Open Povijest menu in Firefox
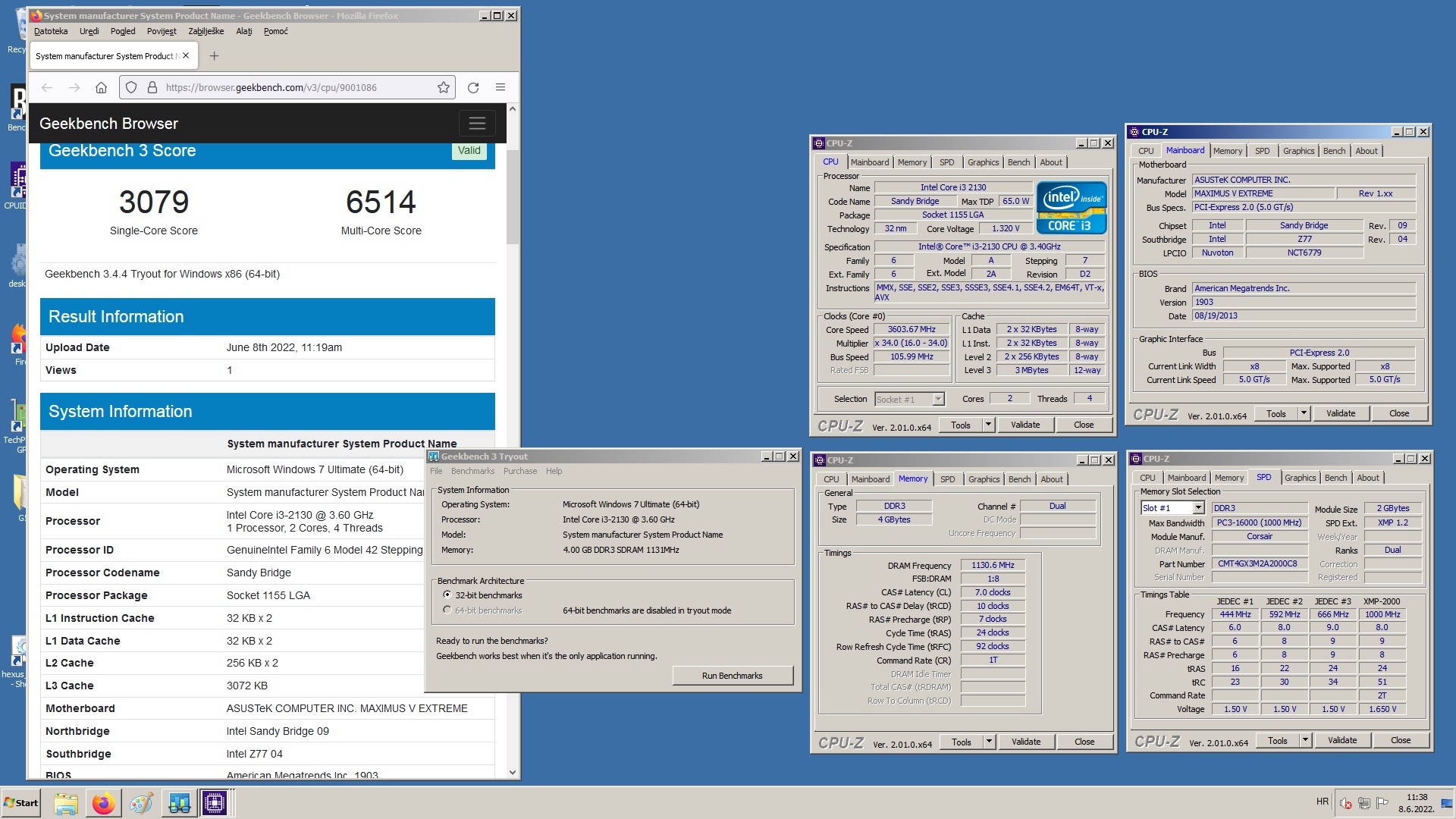 [x=162, y=31]
